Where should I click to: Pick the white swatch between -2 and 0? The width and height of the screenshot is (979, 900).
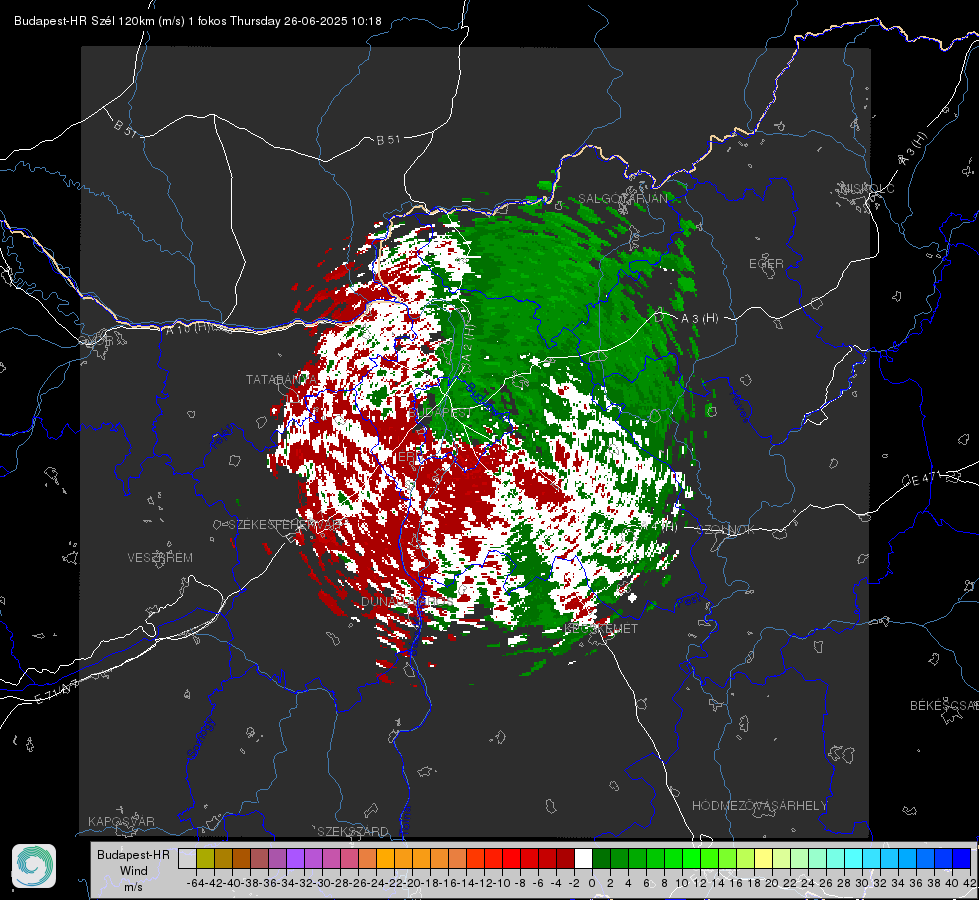tap(583, 858)
